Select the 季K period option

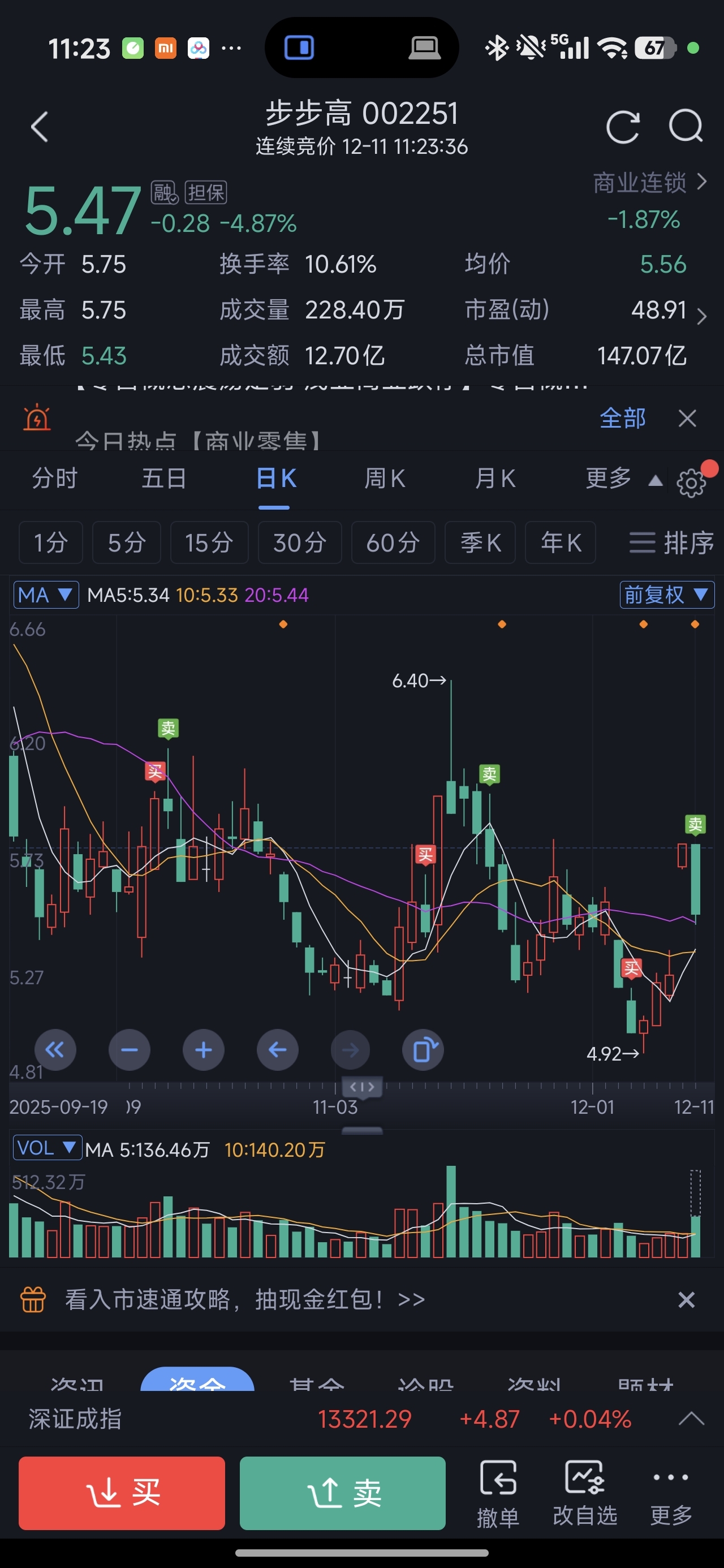(x=480, y=542)
